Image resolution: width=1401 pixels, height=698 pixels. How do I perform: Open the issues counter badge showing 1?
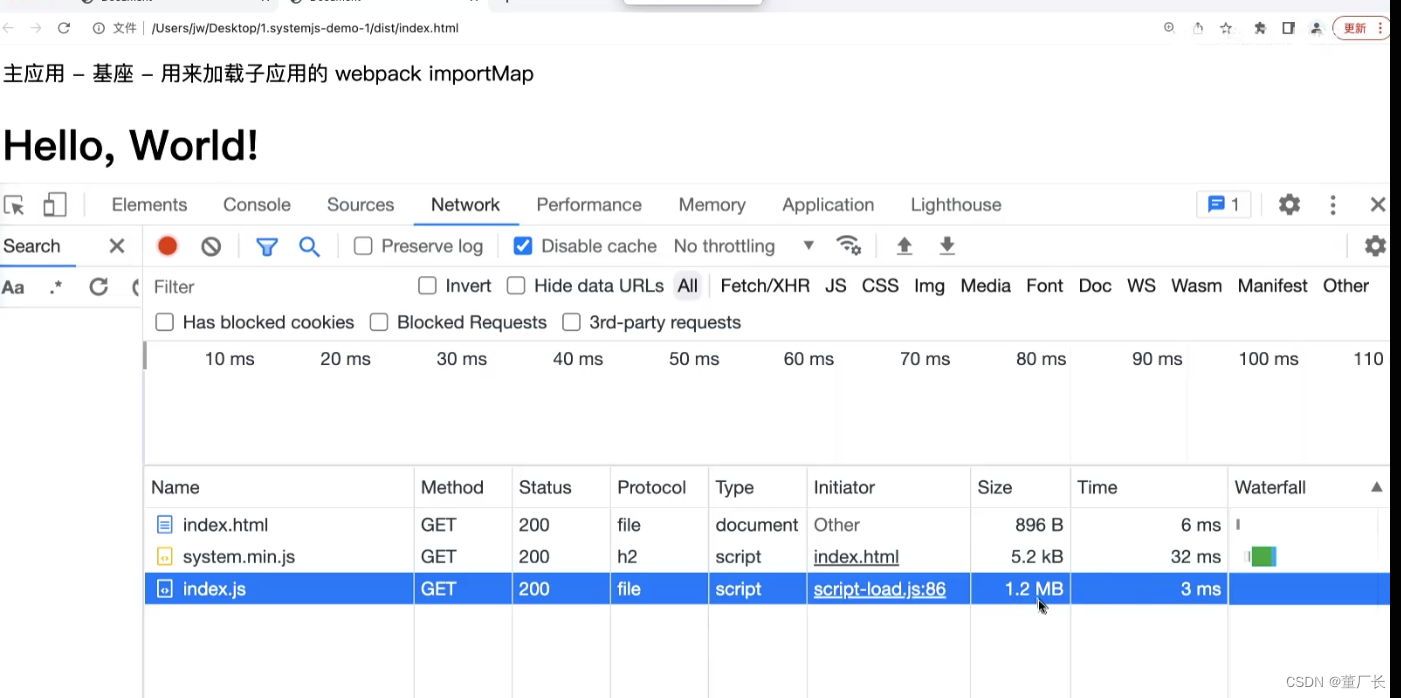point(1223,205)
